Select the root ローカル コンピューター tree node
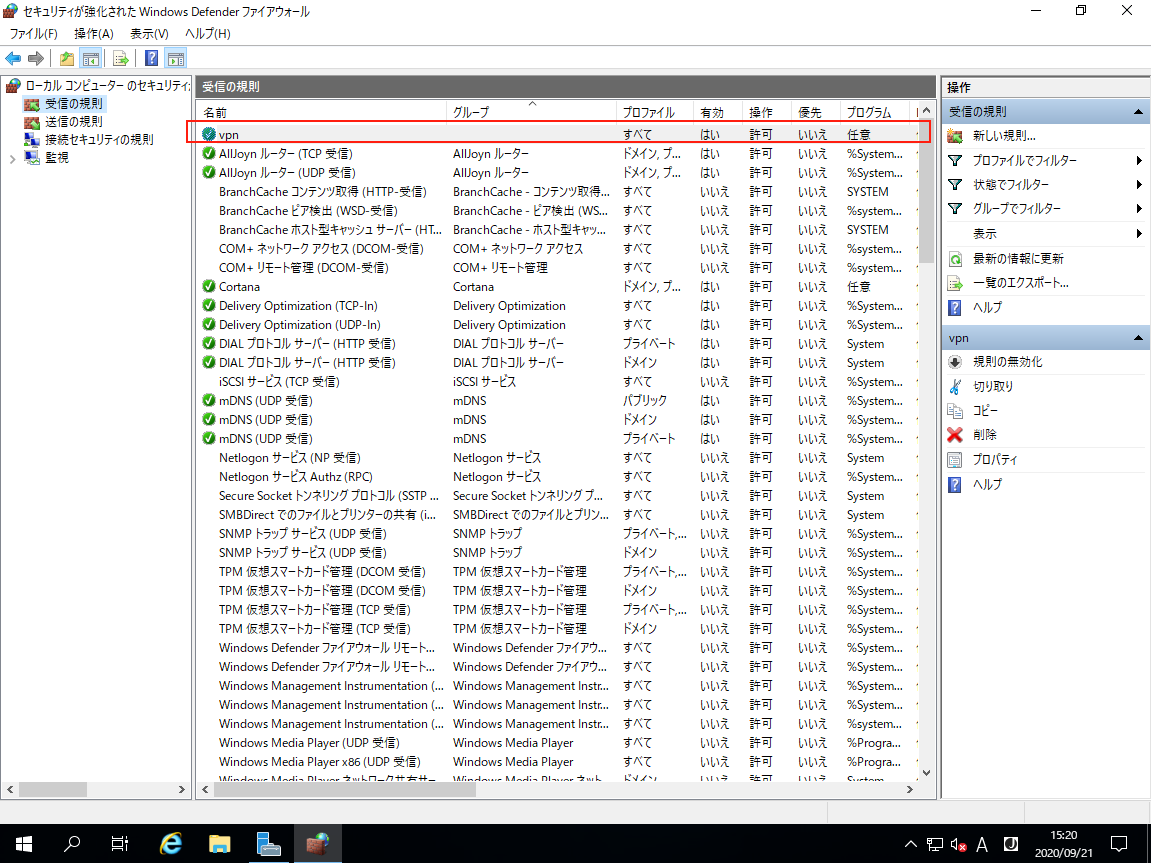Screen dimensions: 1151x863 click(x=107, y=86)
